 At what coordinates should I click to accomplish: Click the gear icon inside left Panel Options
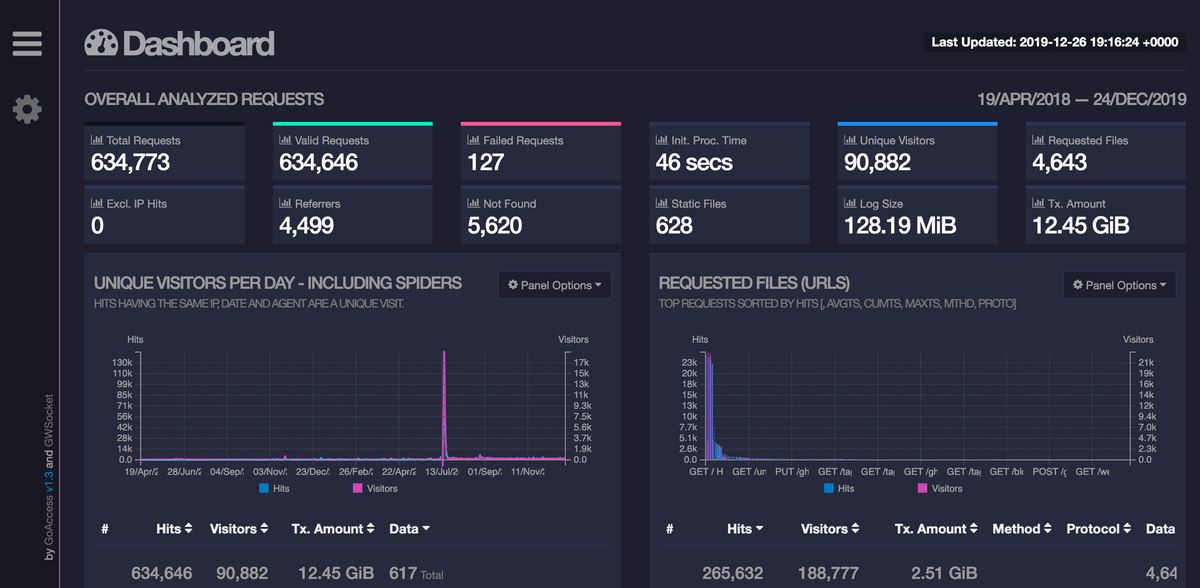coord(515,285)
